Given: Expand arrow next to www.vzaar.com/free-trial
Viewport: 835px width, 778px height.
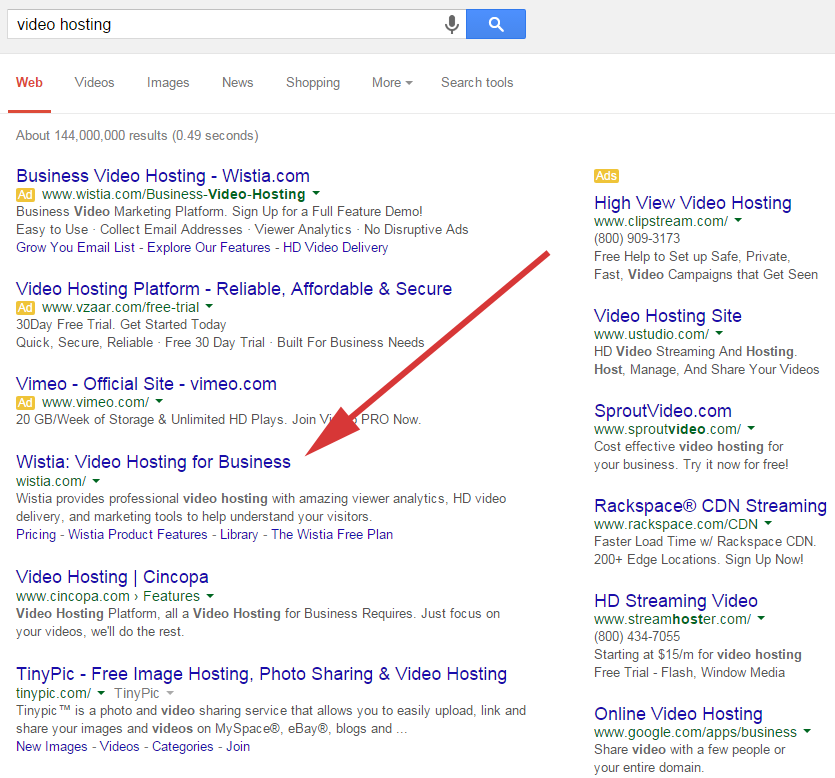Looking at the screenshot, I should click(209, 306).
